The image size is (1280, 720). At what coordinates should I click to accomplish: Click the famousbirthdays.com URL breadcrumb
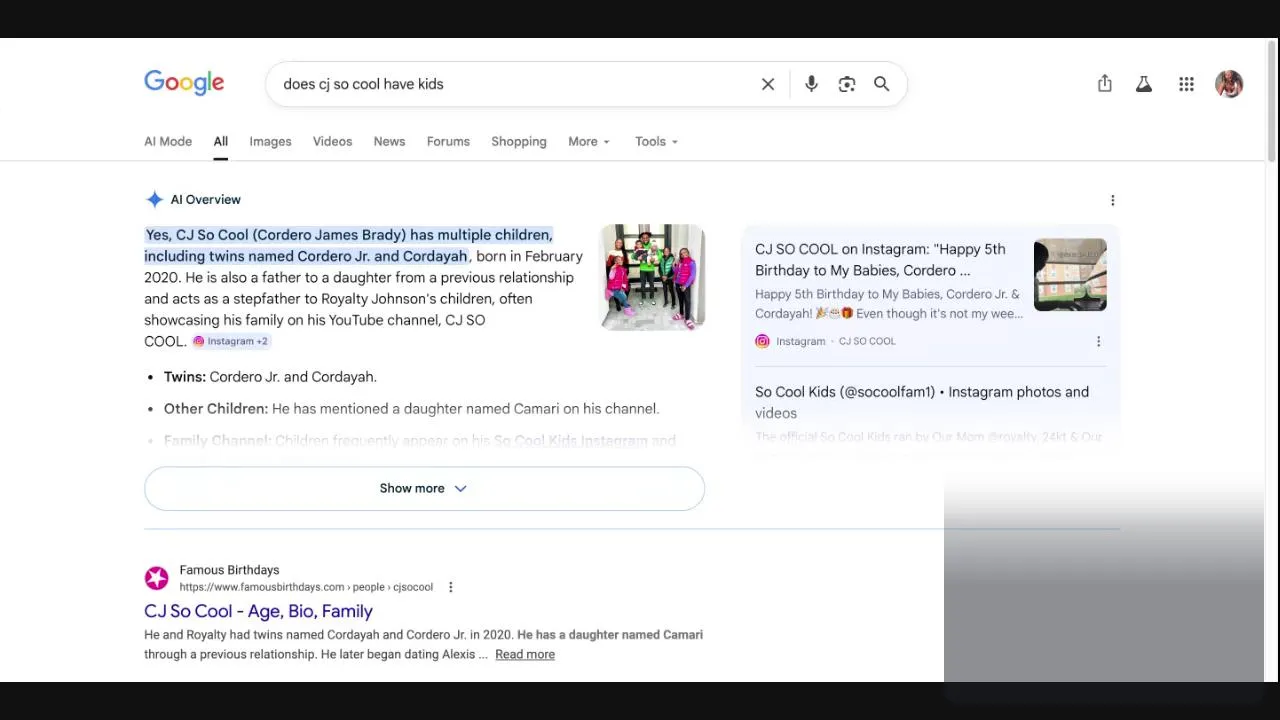click(x=306, y=587)
